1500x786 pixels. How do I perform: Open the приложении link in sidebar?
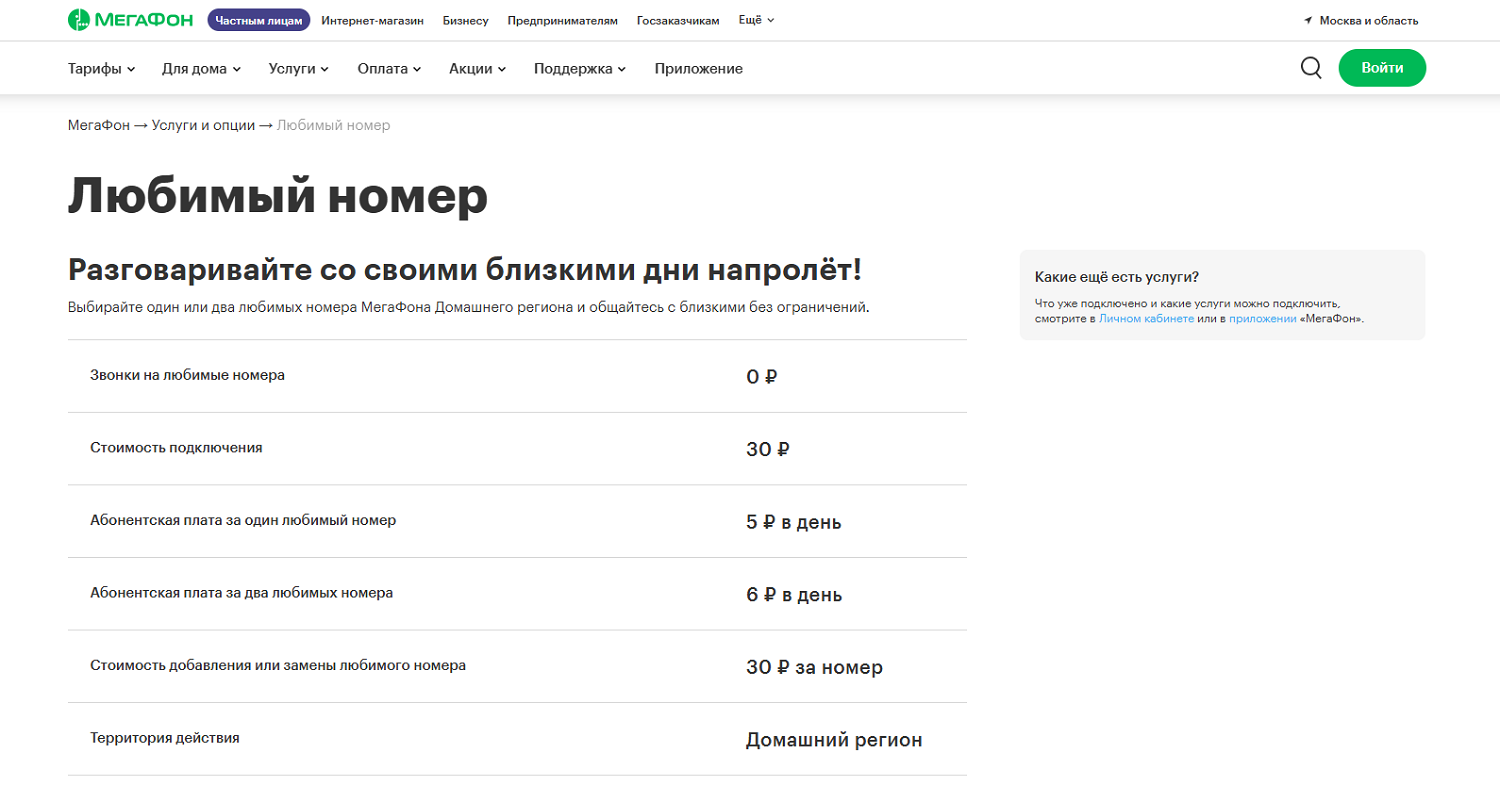[x=1262, y=319]
